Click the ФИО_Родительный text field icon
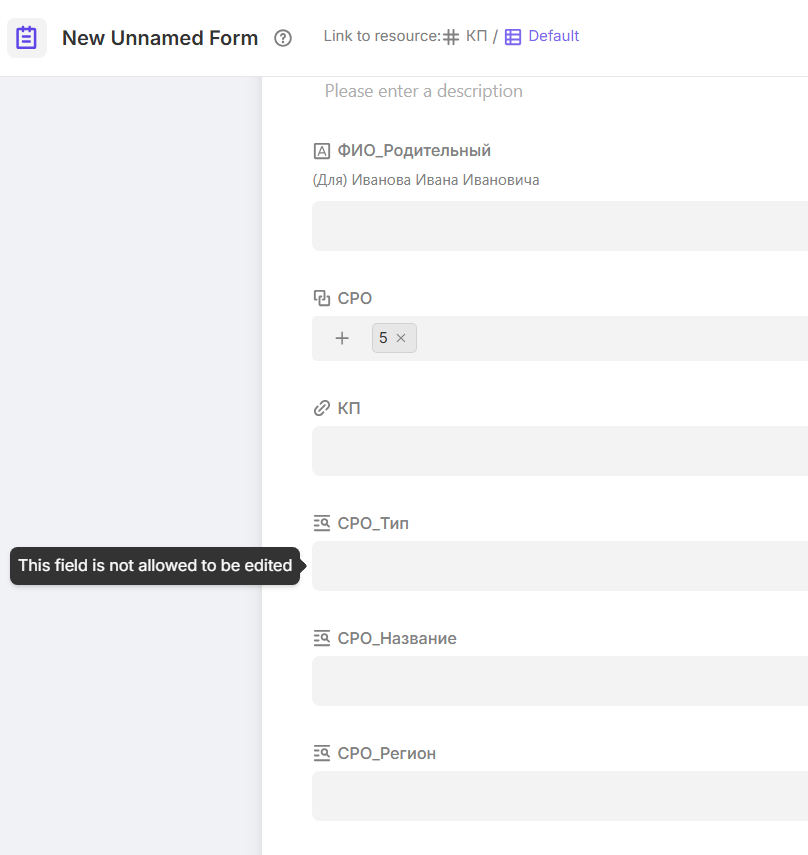808x855 pixels. click(x=322, y=151)
